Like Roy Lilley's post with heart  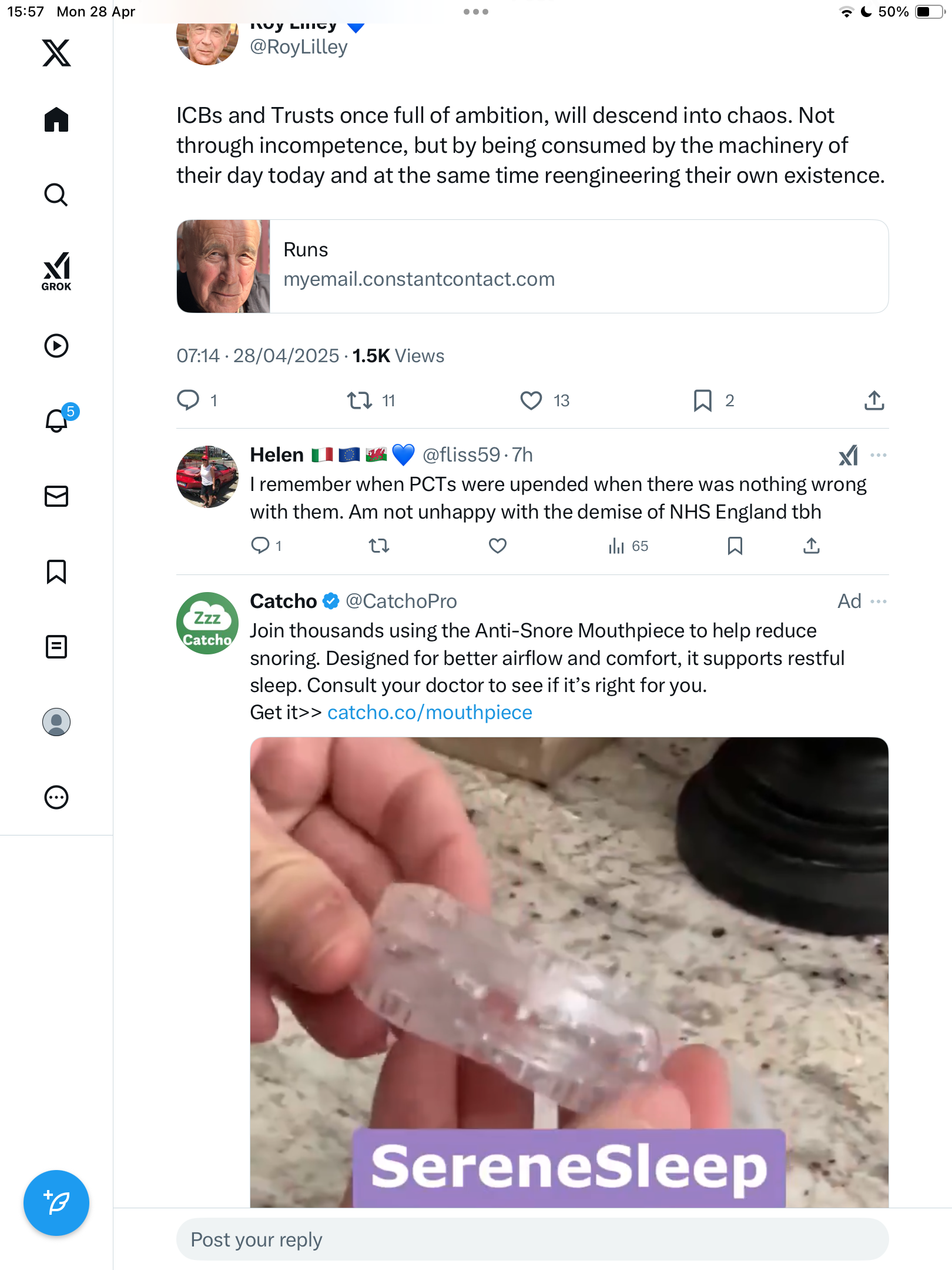[531, 400]
